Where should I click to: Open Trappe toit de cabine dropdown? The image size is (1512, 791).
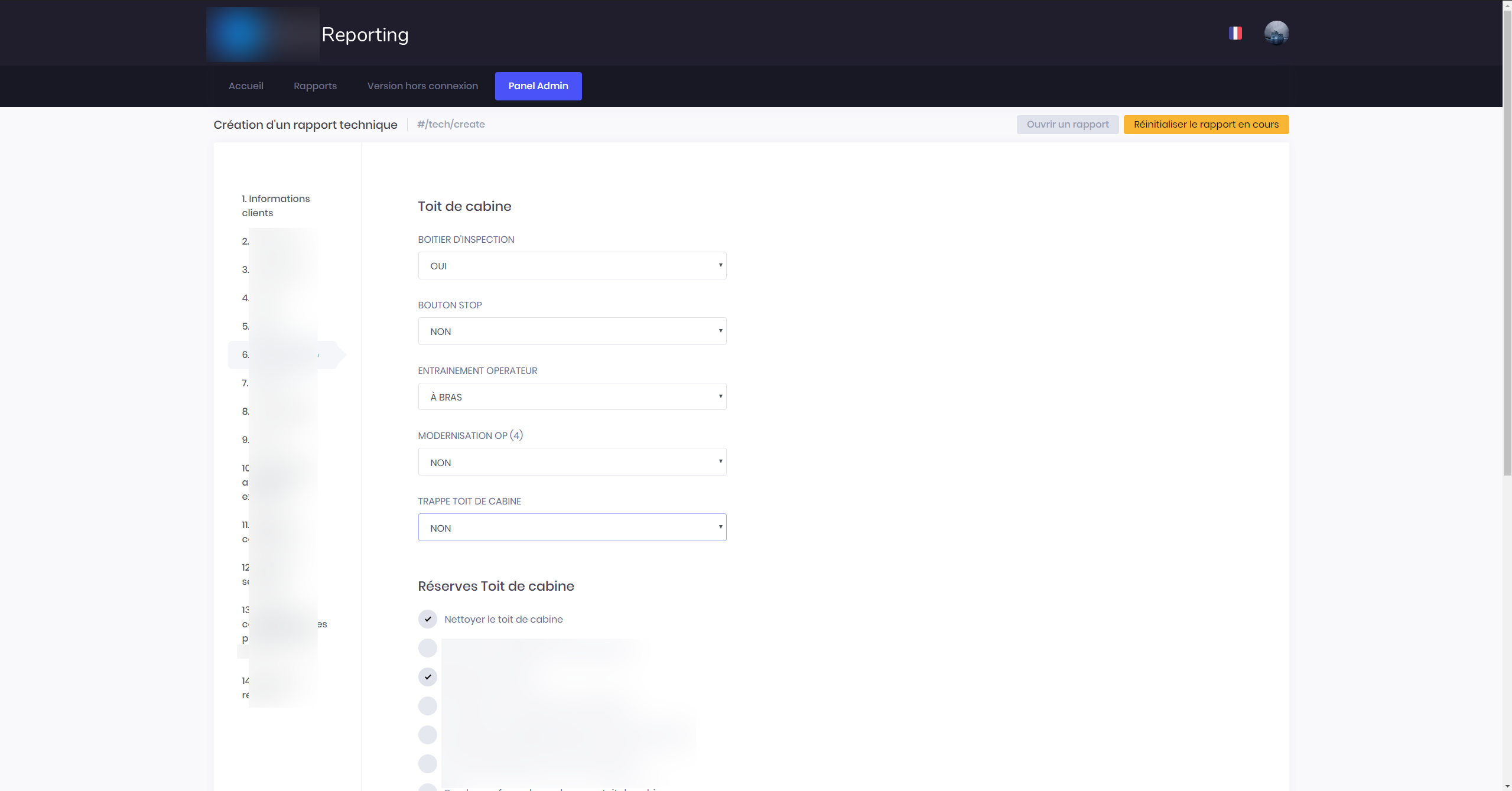point(572,528)
